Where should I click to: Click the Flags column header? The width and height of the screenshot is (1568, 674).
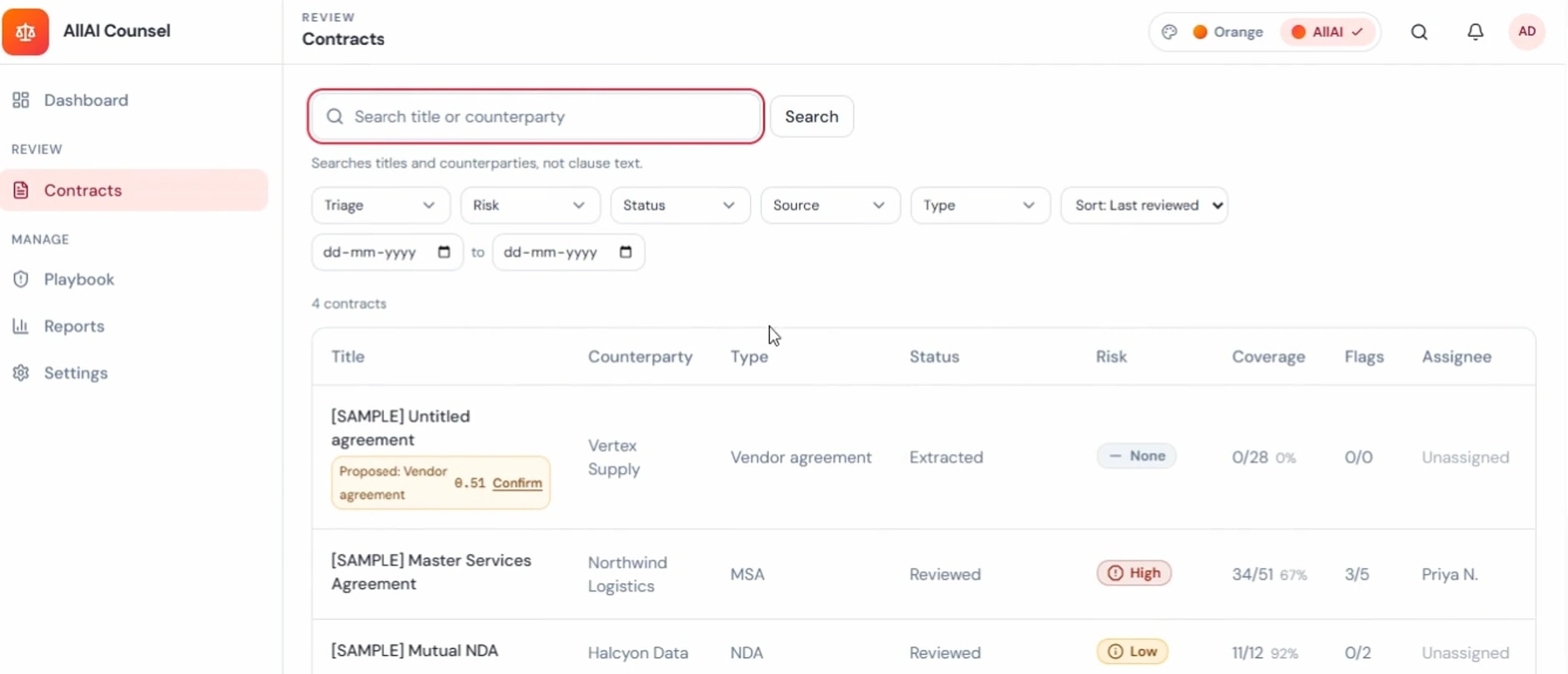point(1364,357)
